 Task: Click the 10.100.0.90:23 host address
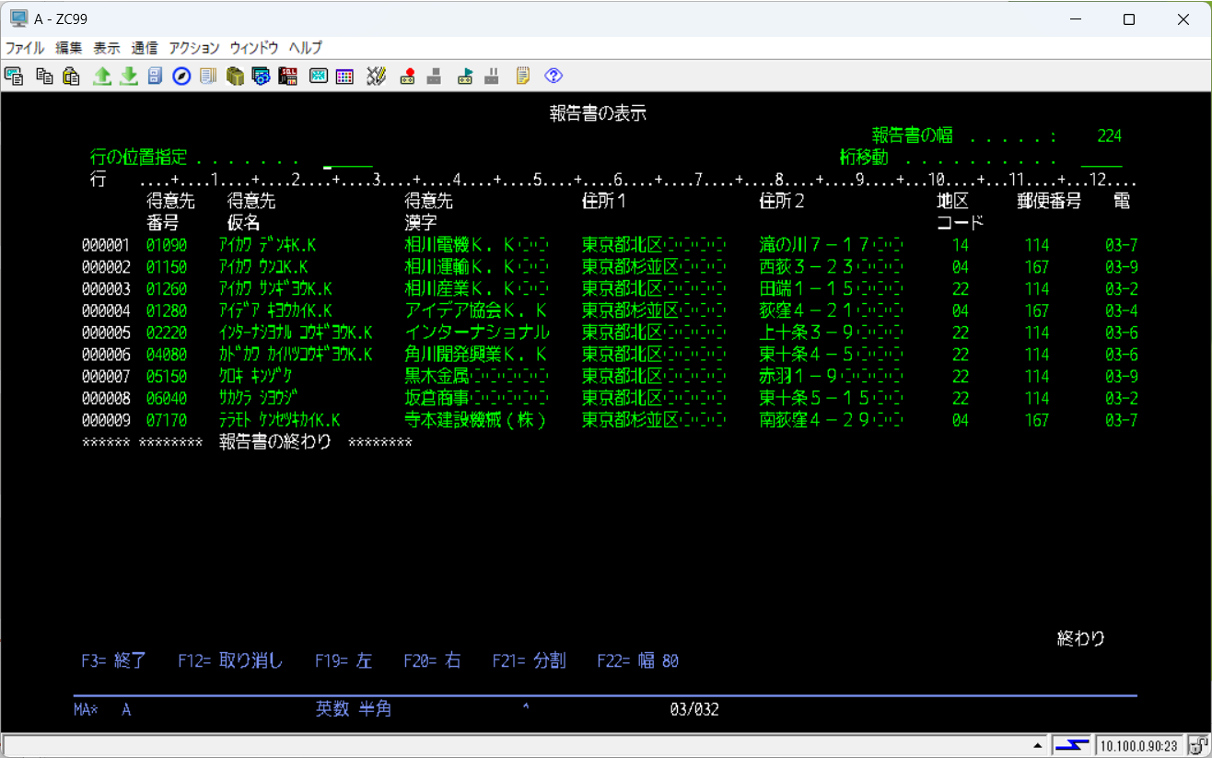pos(1140,746)
